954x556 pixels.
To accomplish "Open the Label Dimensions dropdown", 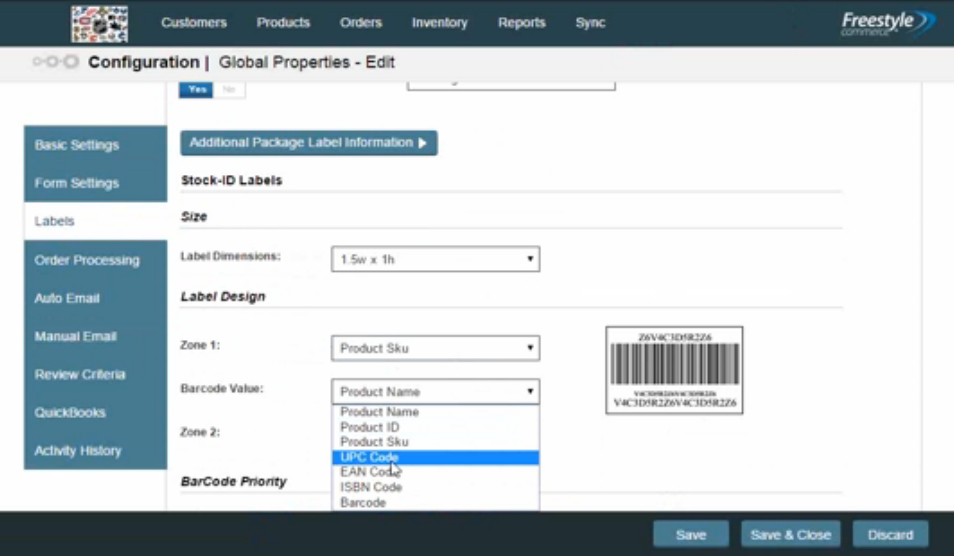I will pos(435,259).
